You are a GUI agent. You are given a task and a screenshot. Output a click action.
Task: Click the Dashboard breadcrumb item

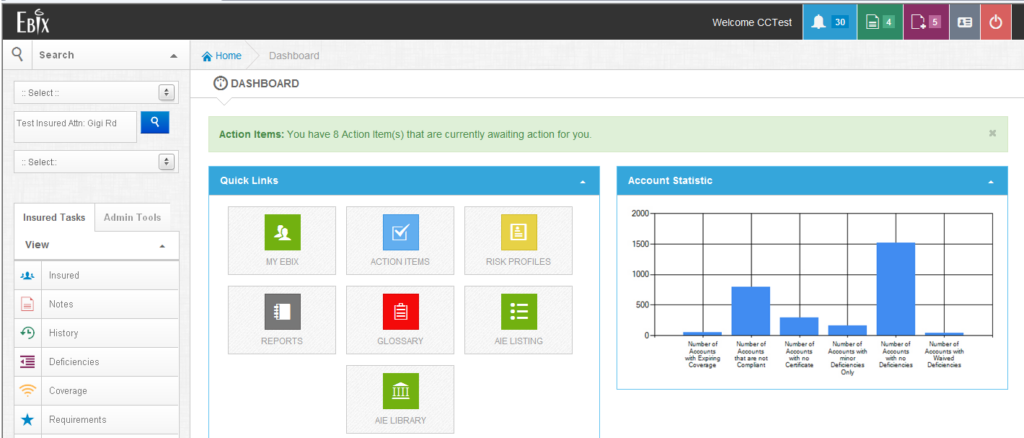(x=294, y=55)
